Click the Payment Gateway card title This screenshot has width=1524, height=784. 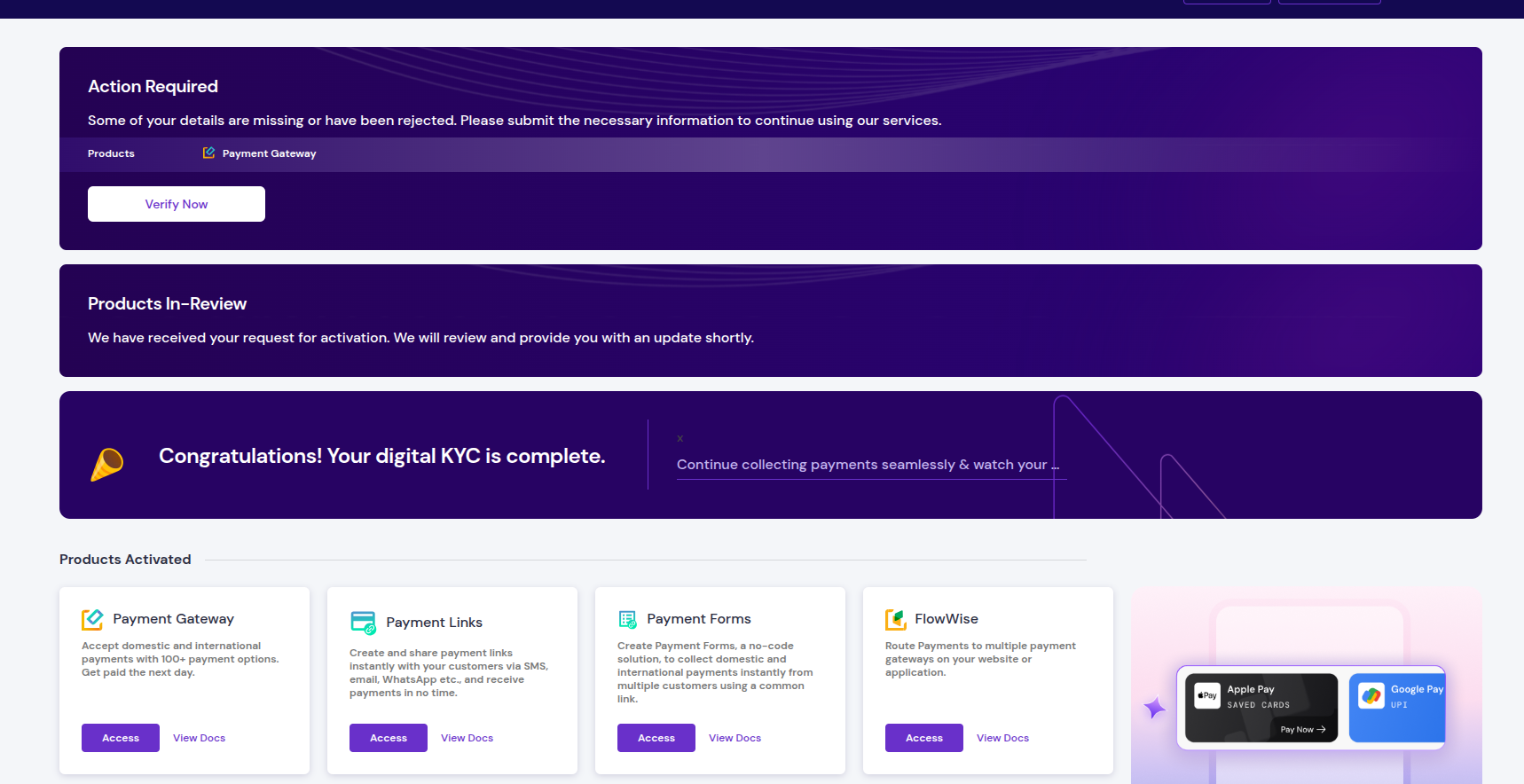click(x=174, y=619)
